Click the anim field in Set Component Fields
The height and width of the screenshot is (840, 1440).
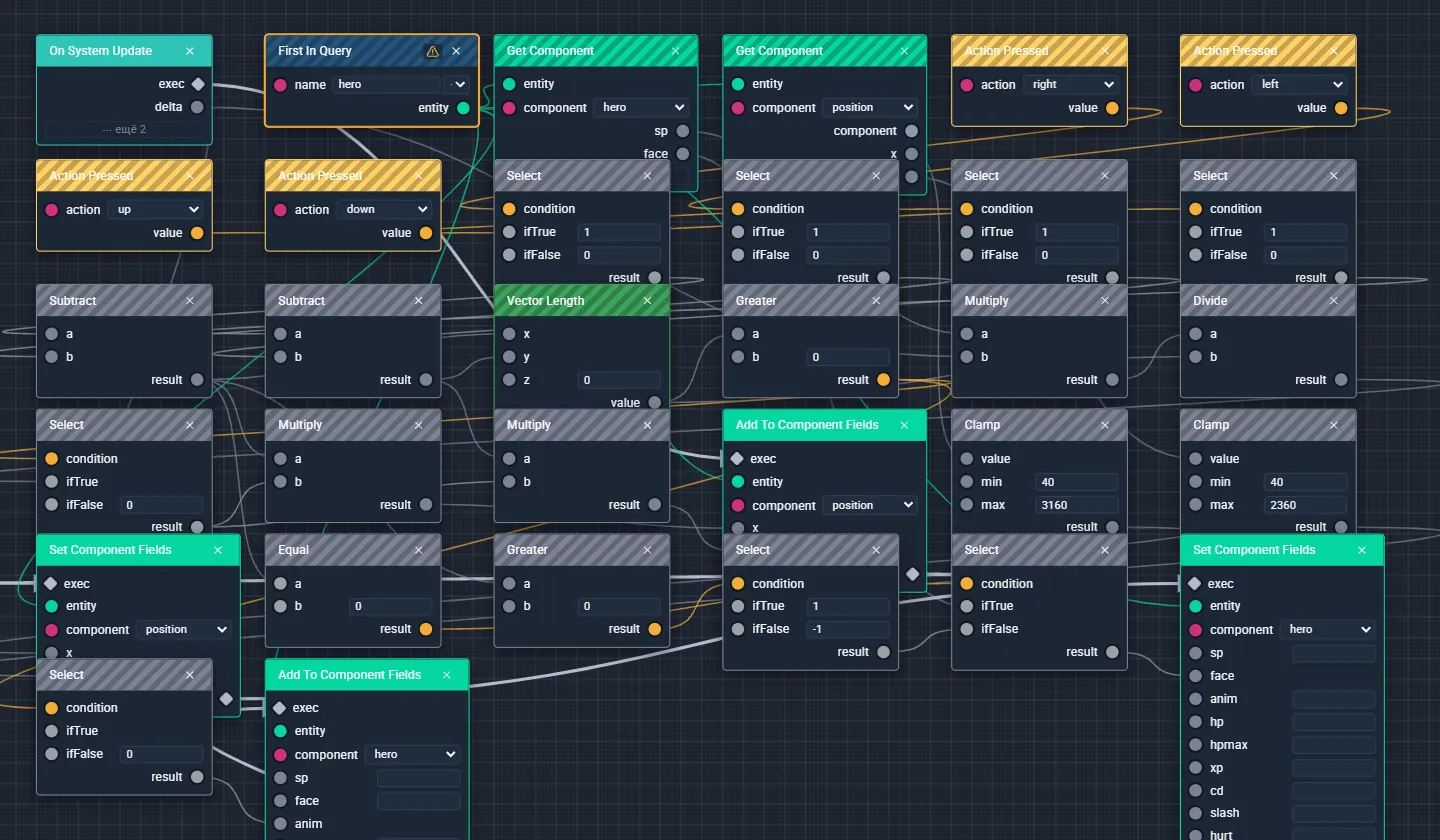[1334, 699]
